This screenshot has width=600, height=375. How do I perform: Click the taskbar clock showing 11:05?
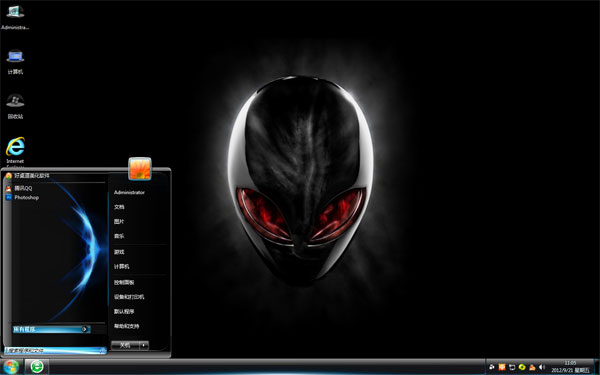pos(570,367)
